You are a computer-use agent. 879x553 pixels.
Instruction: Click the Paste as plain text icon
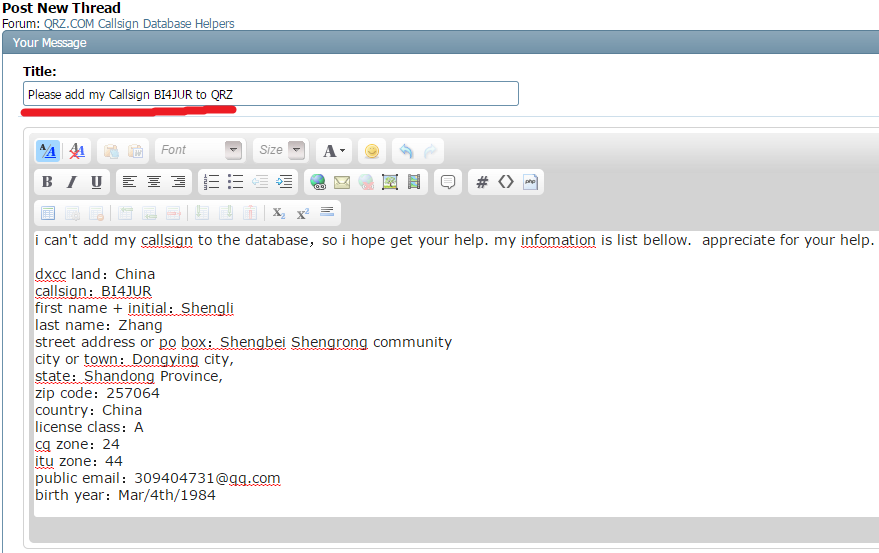111,151
